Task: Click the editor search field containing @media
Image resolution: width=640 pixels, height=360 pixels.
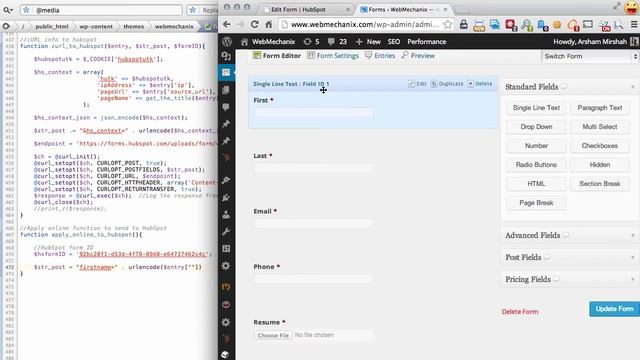Action: (101, 10)
